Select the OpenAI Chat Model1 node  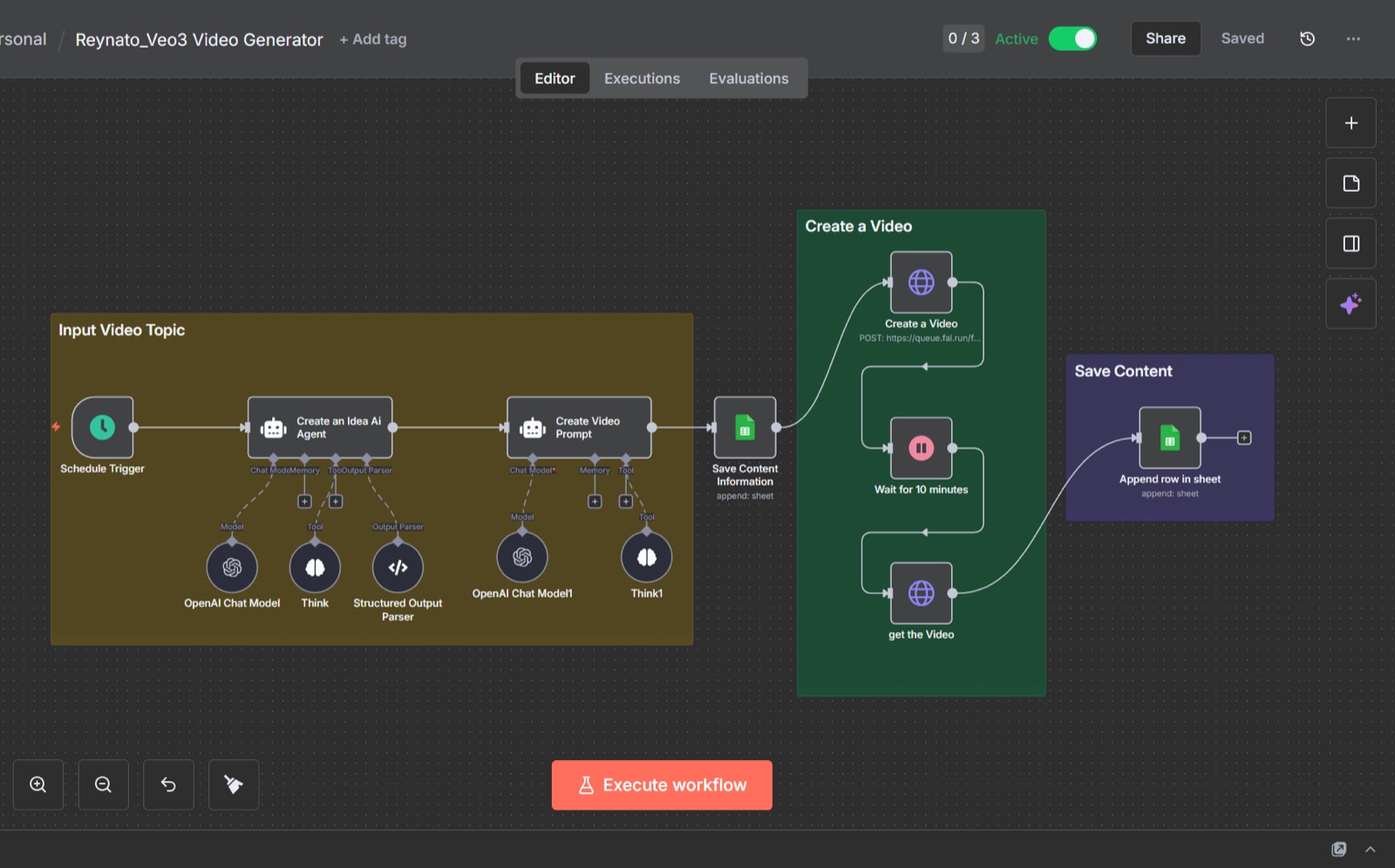[x=522, y=558]
